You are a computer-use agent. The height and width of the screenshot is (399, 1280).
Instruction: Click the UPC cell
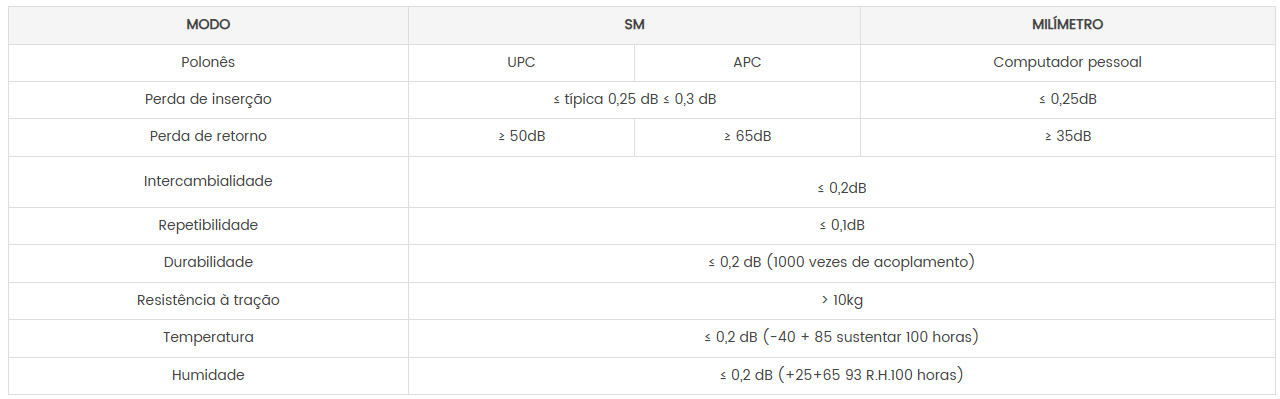(521, 62)
